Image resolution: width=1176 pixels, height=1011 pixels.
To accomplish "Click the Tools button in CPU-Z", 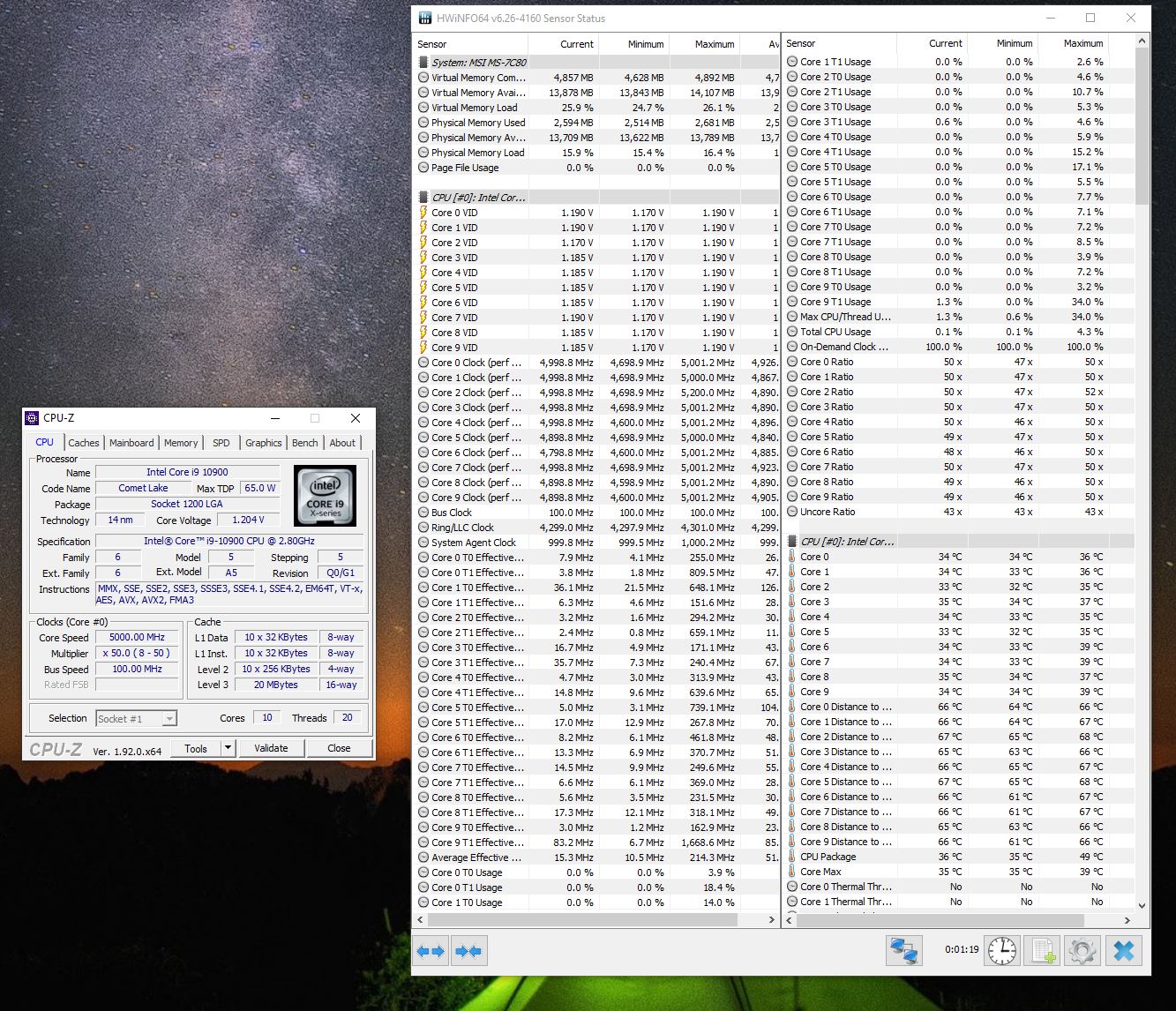I will tap(196, 748).
